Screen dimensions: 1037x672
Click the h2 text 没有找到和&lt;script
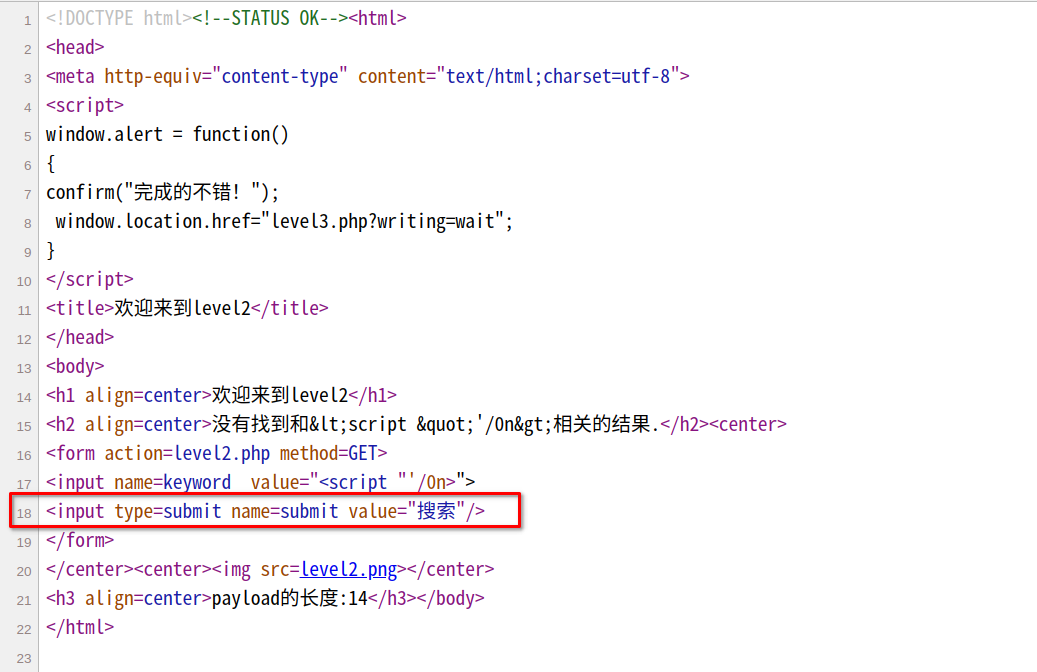click(310, 424)
